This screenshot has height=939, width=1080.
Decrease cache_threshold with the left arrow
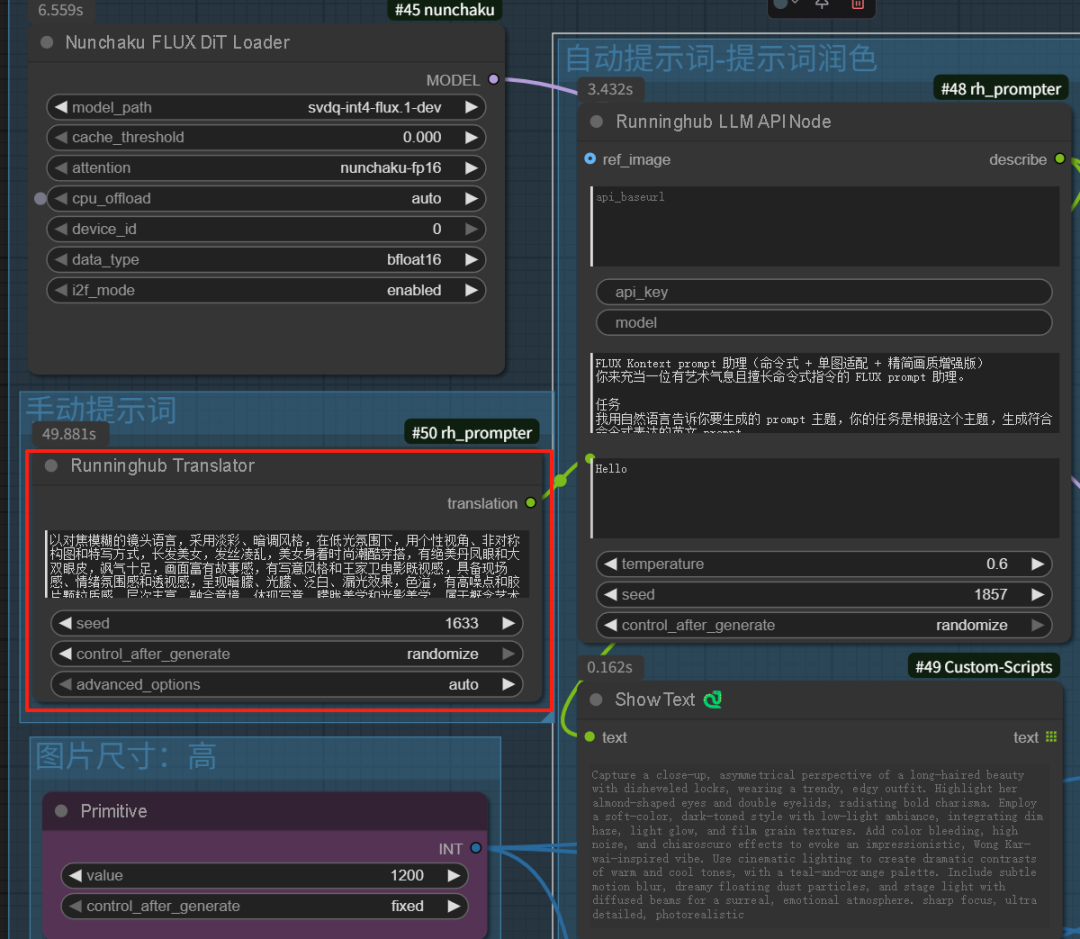(61, 137)
